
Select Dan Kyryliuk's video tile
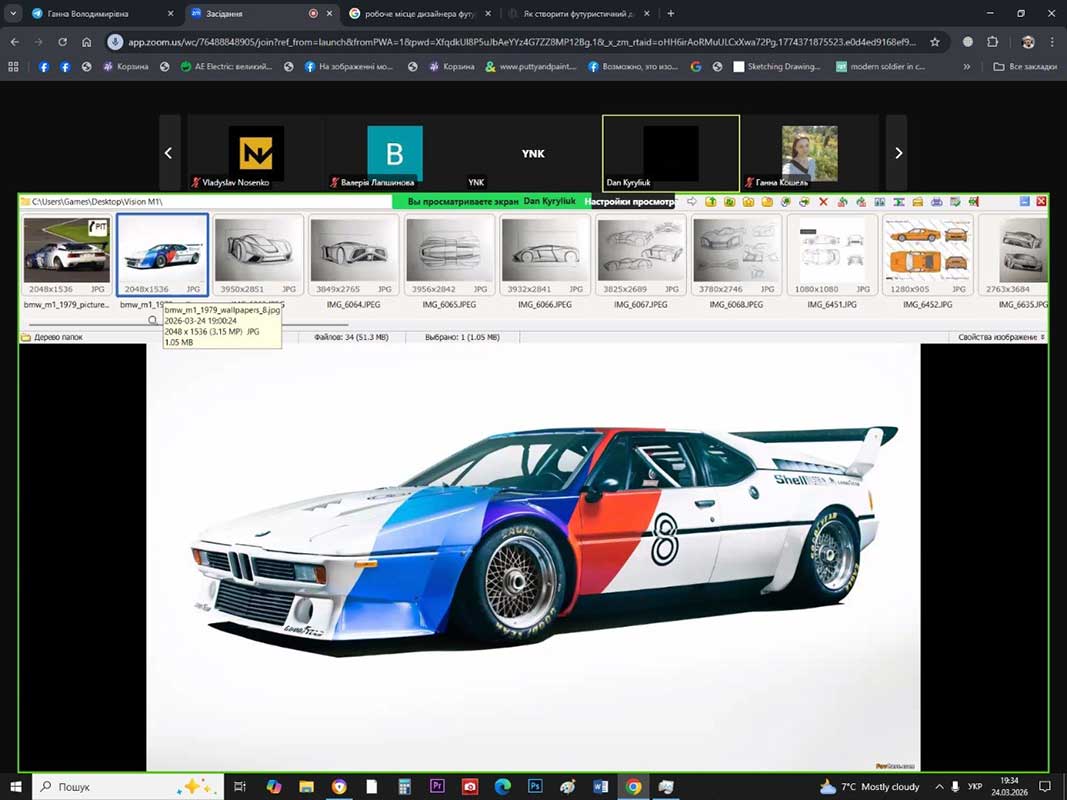pyautogui.click(x=671, y=152)
